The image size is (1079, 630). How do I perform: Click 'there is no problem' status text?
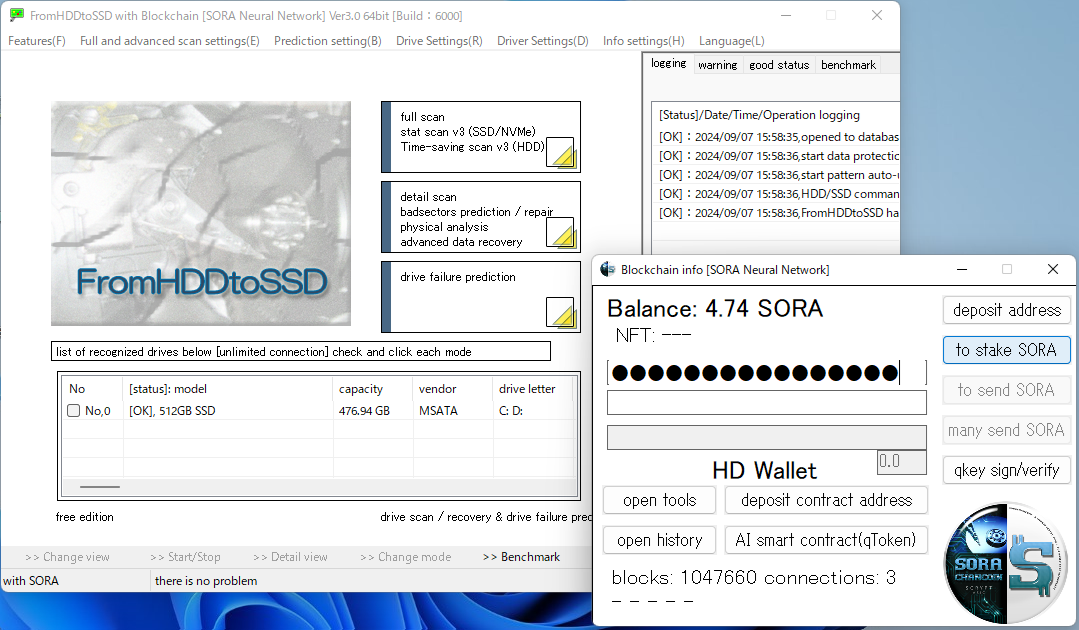point(206,580)
